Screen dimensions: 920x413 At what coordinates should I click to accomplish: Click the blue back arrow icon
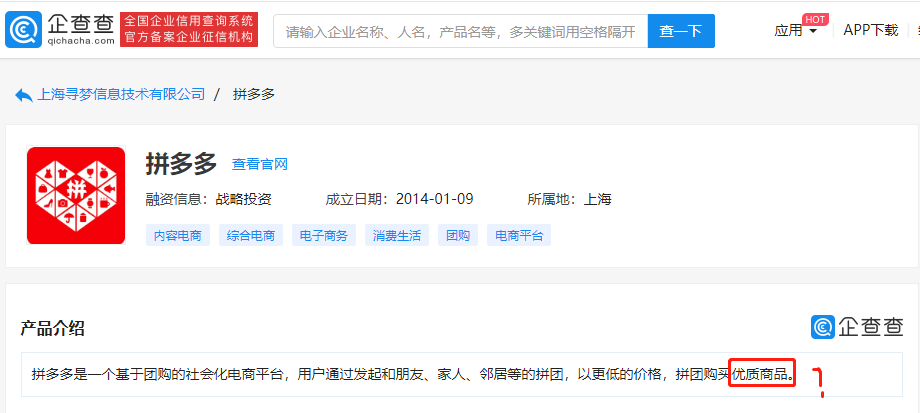point(23,95)
